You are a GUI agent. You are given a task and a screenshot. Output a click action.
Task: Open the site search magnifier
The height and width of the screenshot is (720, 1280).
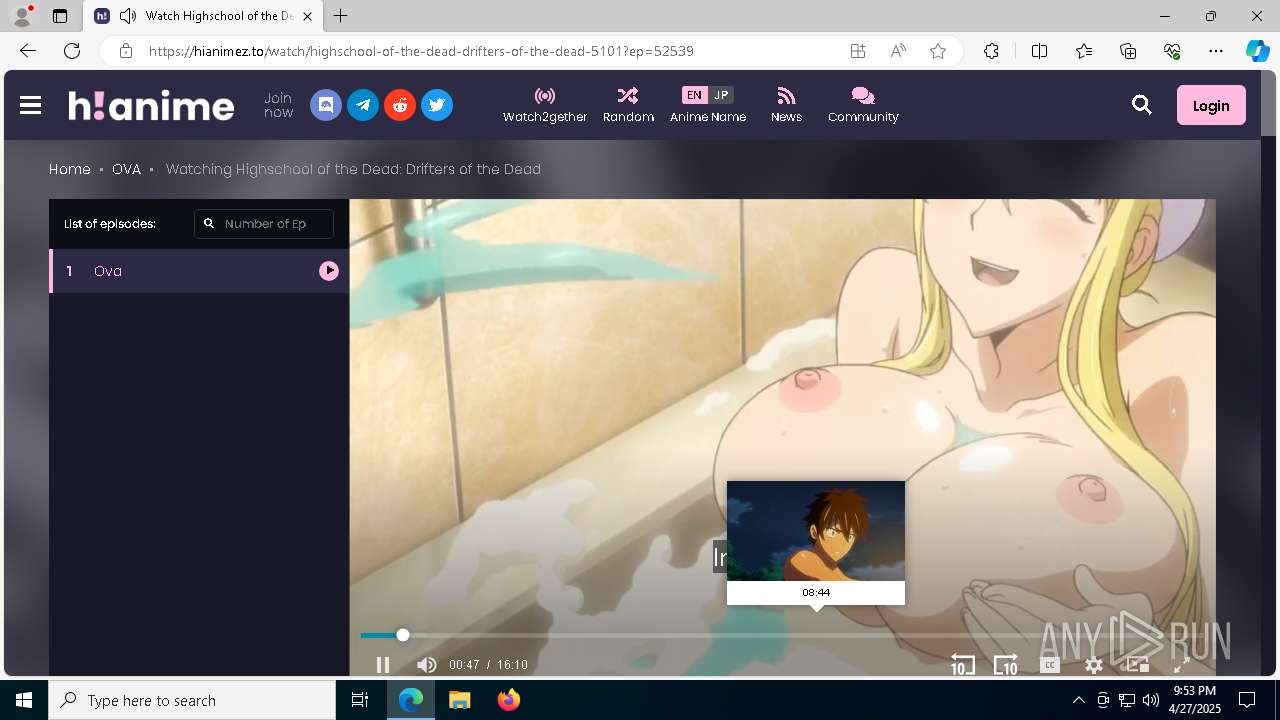point(1142,105)
